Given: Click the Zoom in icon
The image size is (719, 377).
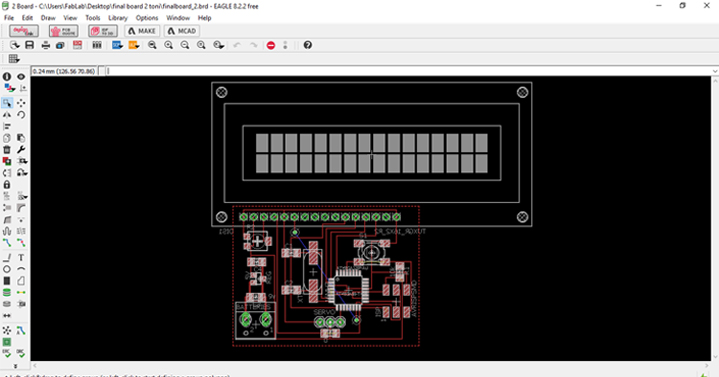Looking at the screenshot, I should (169, 45).
